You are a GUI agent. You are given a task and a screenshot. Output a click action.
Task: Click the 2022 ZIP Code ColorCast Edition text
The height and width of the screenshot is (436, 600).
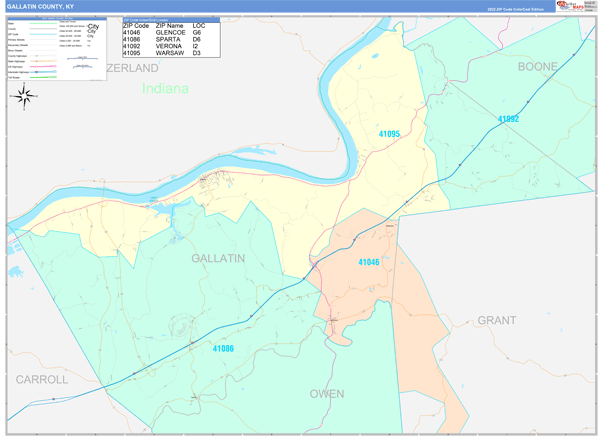(x=515, y=8)
